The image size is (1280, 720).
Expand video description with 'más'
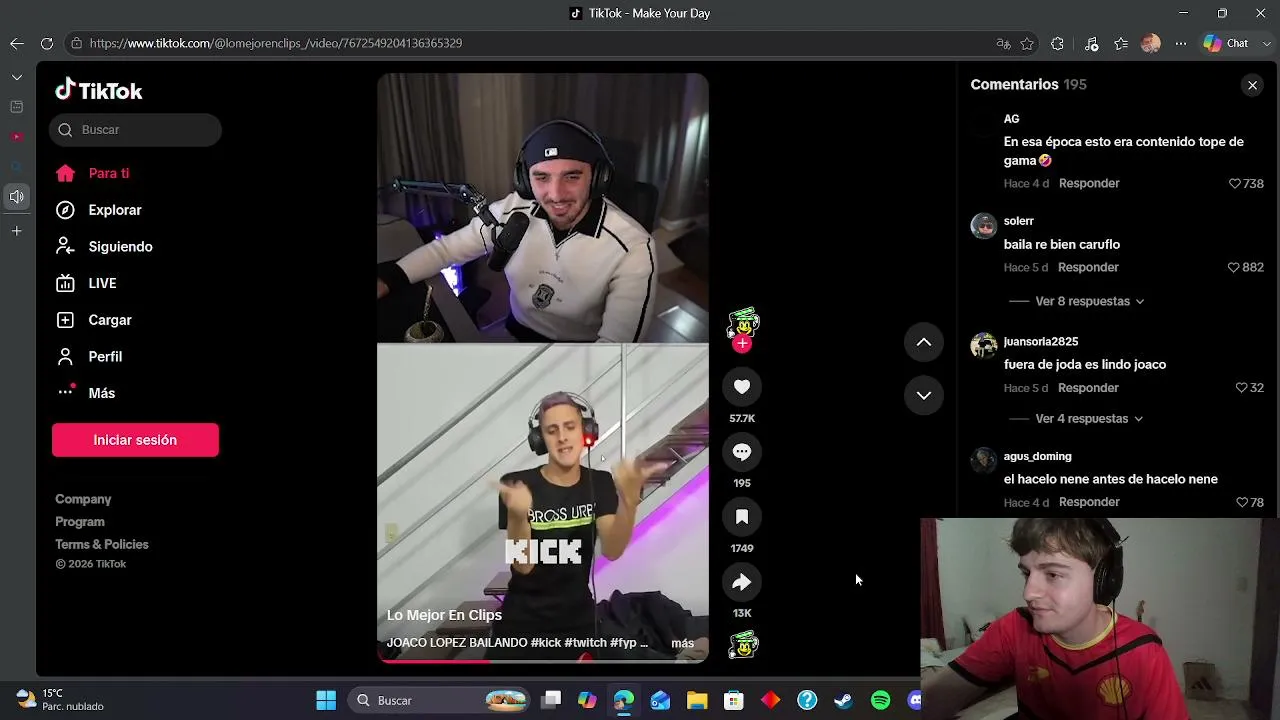(x=682, y=643)
